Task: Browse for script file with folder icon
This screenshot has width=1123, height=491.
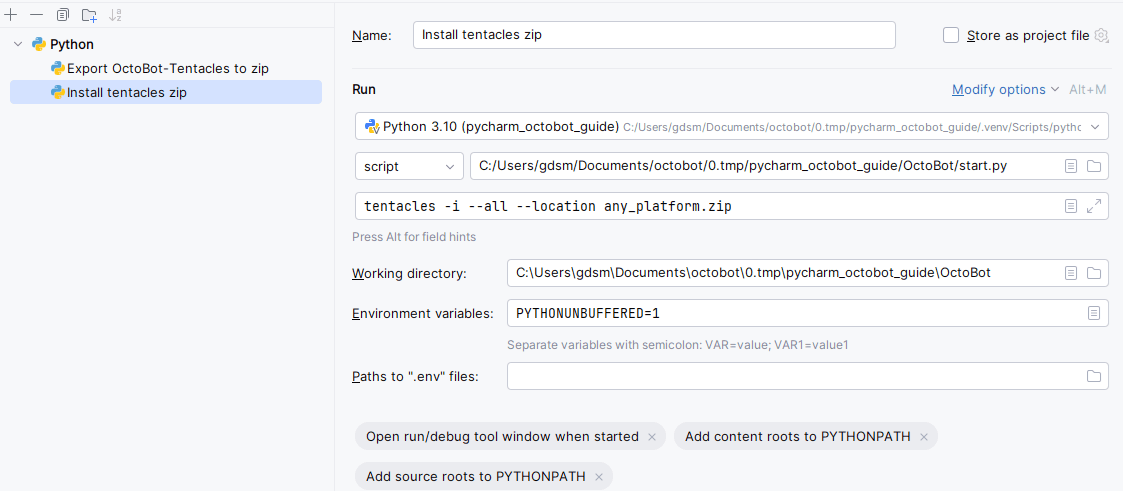Action: tap(1094, 166)
